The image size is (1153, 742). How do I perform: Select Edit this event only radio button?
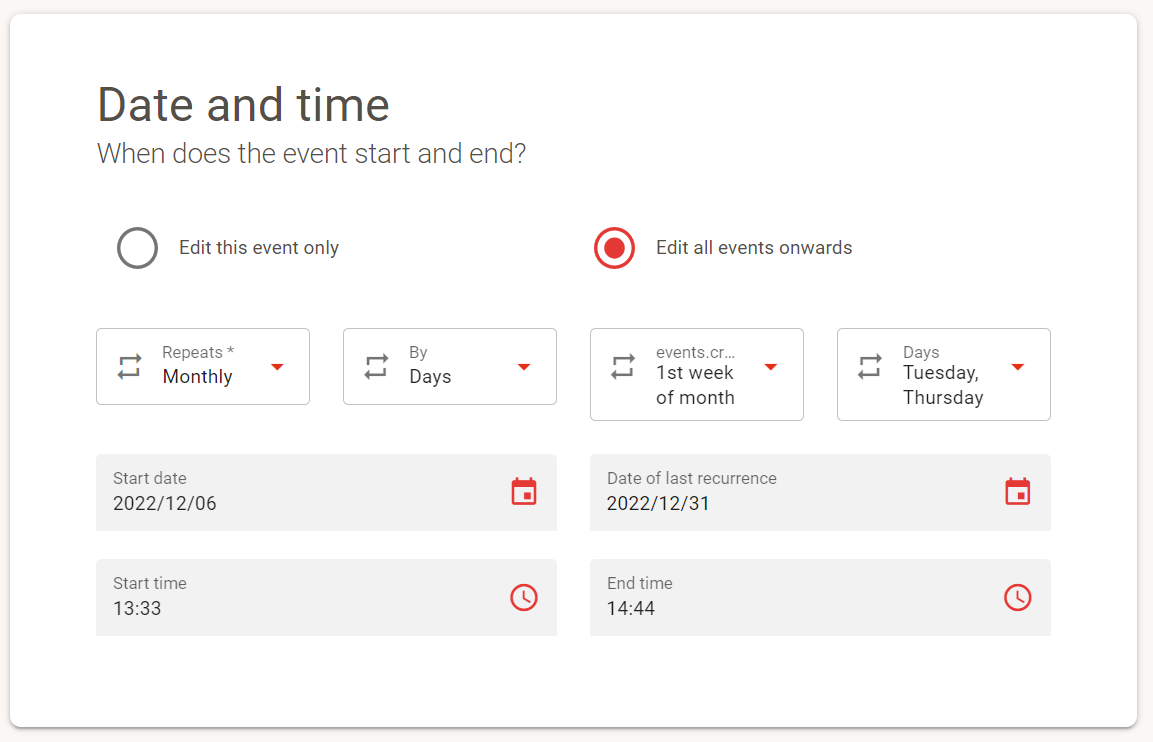tap(138, 248)
